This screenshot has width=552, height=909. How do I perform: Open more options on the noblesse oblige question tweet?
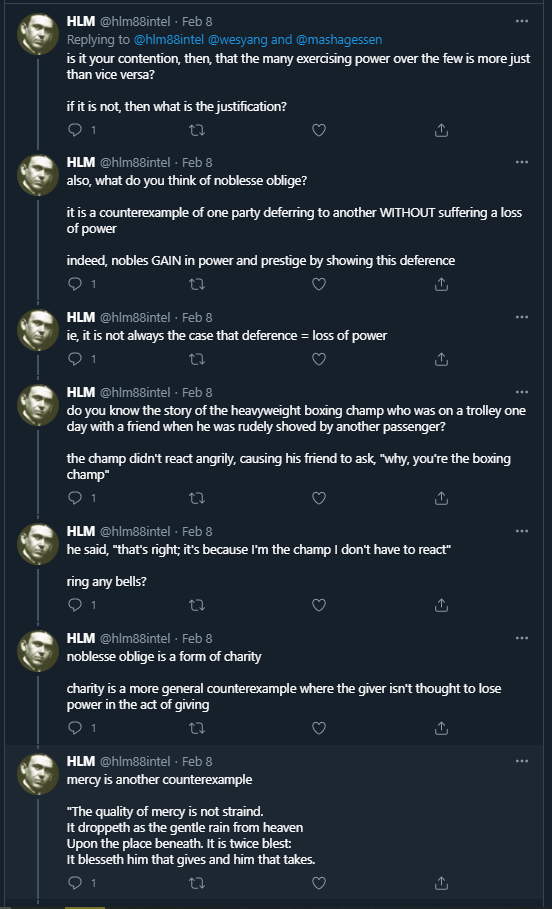pyautogui.click(x=522, y=162)
